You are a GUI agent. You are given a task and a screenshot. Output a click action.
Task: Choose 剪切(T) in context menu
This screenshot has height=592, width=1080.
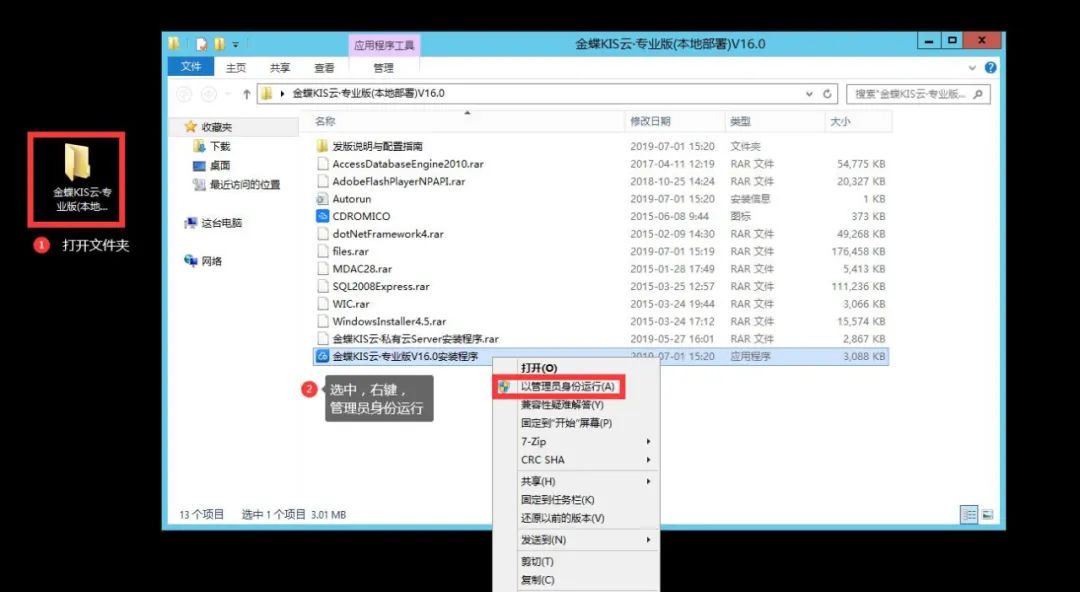(537, 562)
